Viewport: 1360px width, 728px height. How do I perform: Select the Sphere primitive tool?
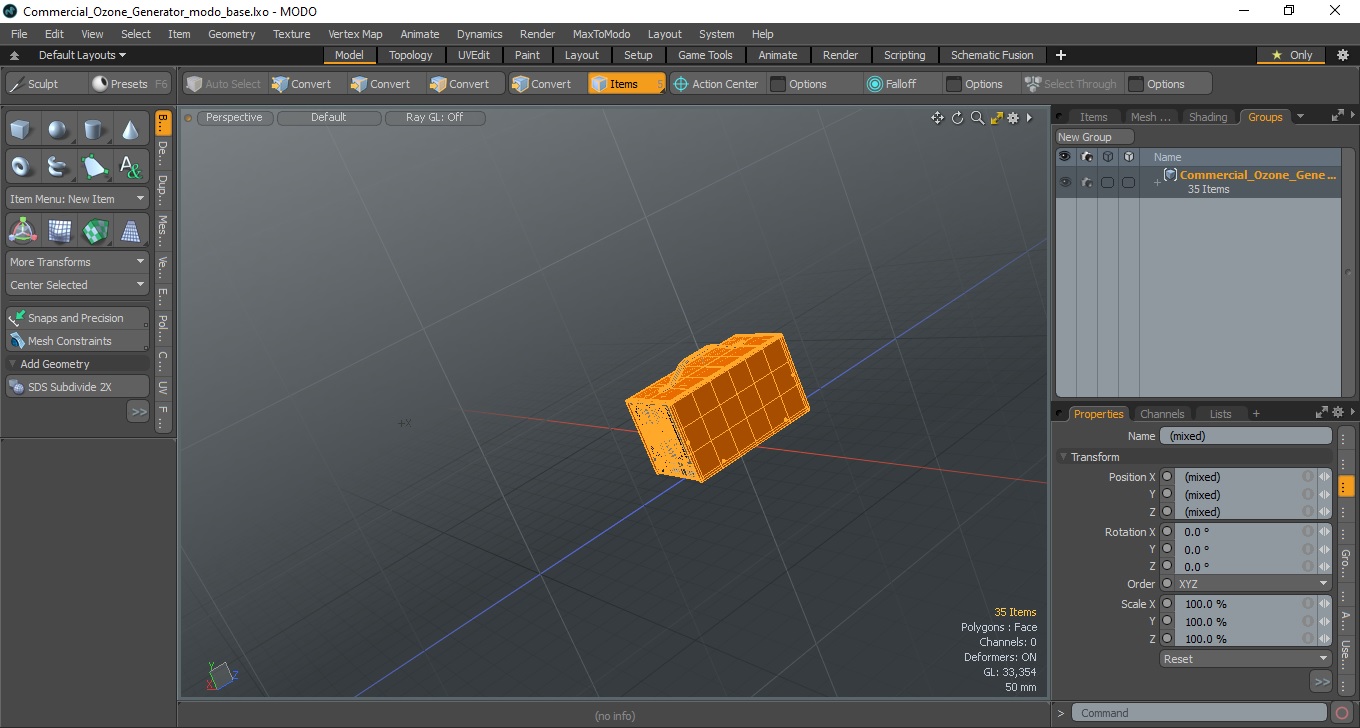coord(59,130)
